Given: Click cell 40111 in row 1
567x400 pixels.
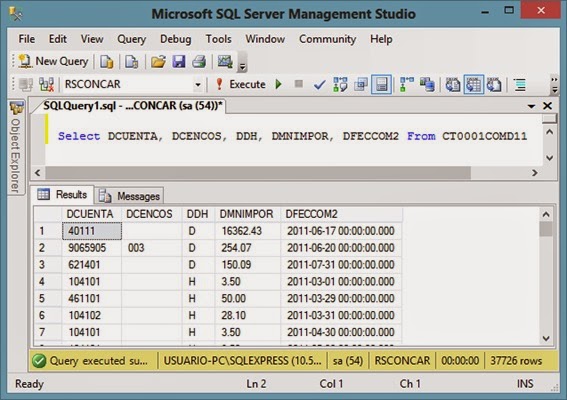Looking at the screenshot, I should coord(92,231).
